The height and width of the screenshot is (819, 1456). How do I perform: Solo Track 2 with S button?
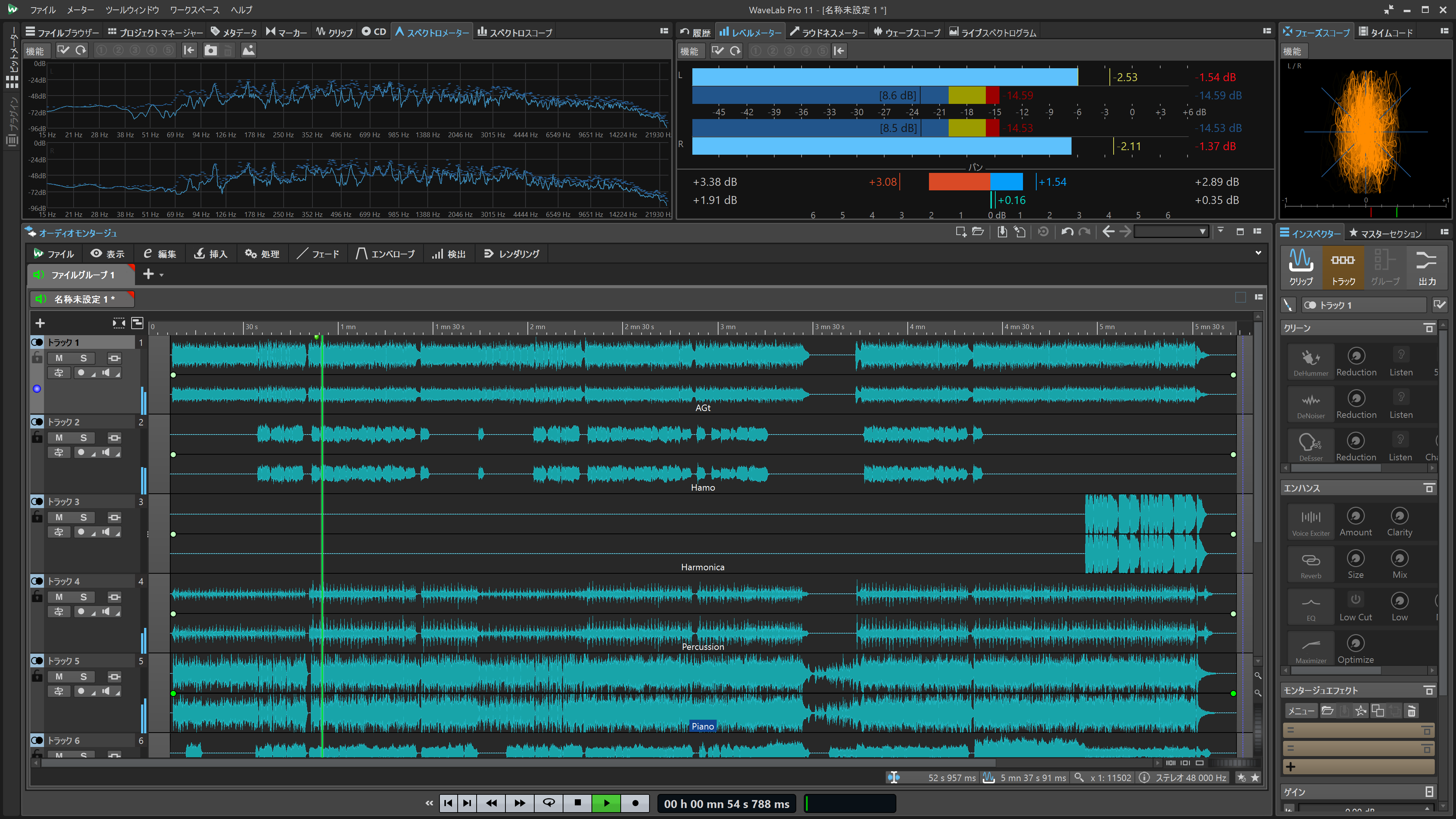(84, 438)
